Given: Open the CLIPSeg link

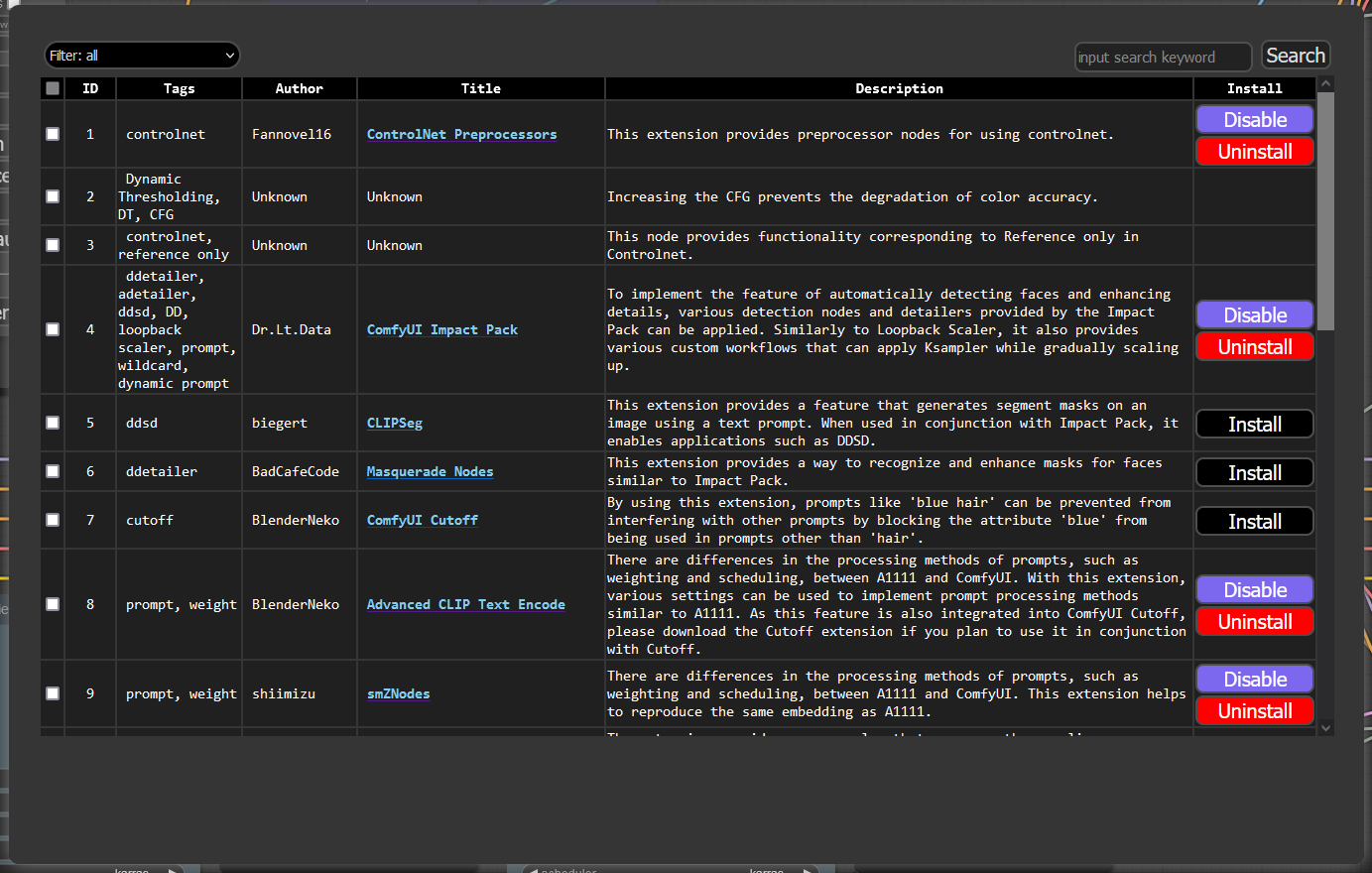Looking at the screenshot, I should click(x=394, y=422).
